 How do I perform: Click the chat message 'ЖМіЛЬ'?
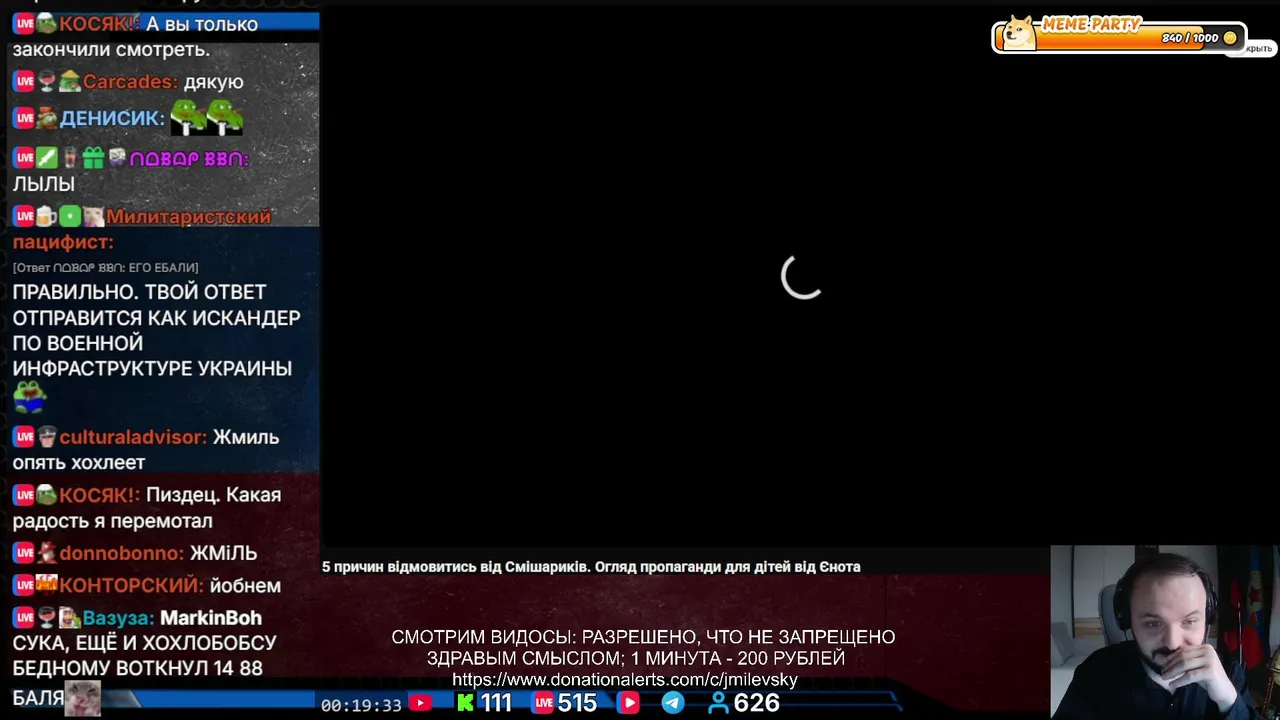tap(223, 553)
